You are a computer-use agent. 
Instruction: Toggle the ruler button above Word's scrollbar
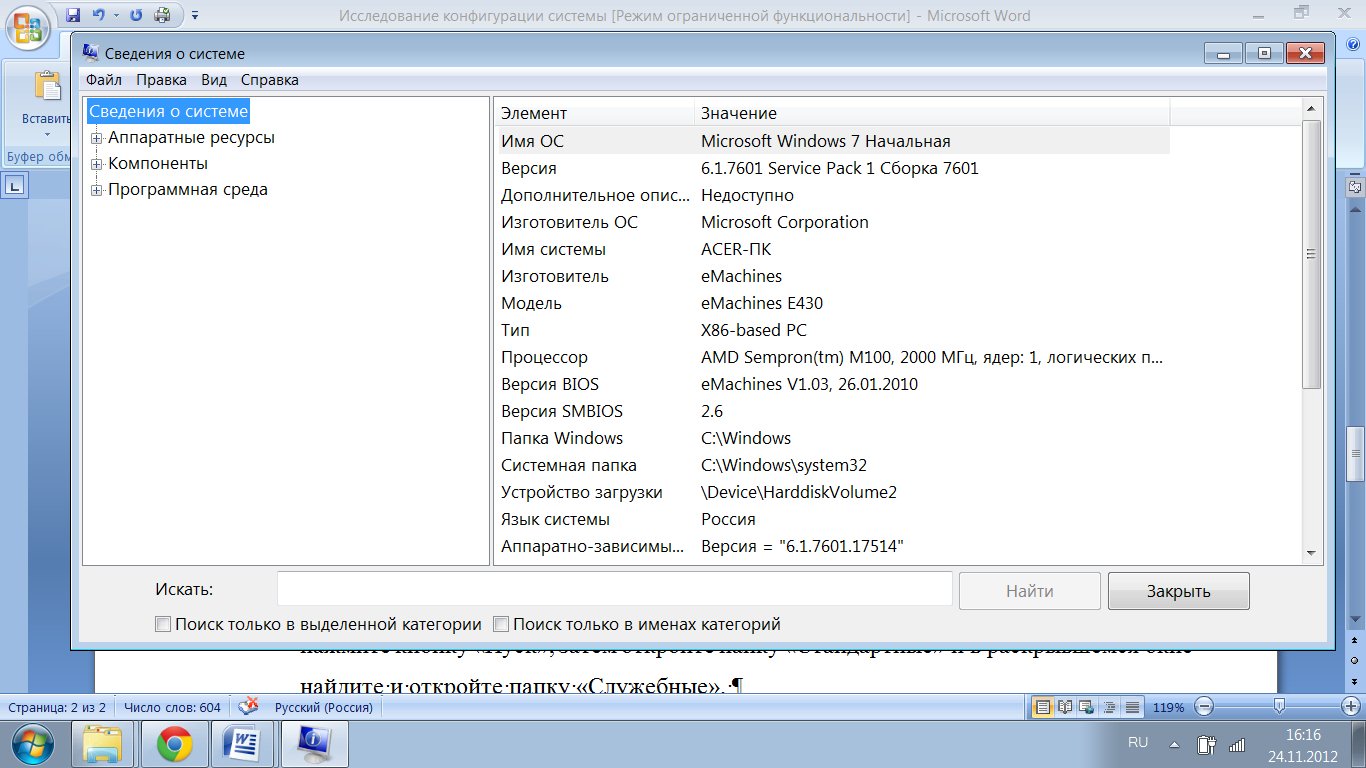(x=1355, y=186)
